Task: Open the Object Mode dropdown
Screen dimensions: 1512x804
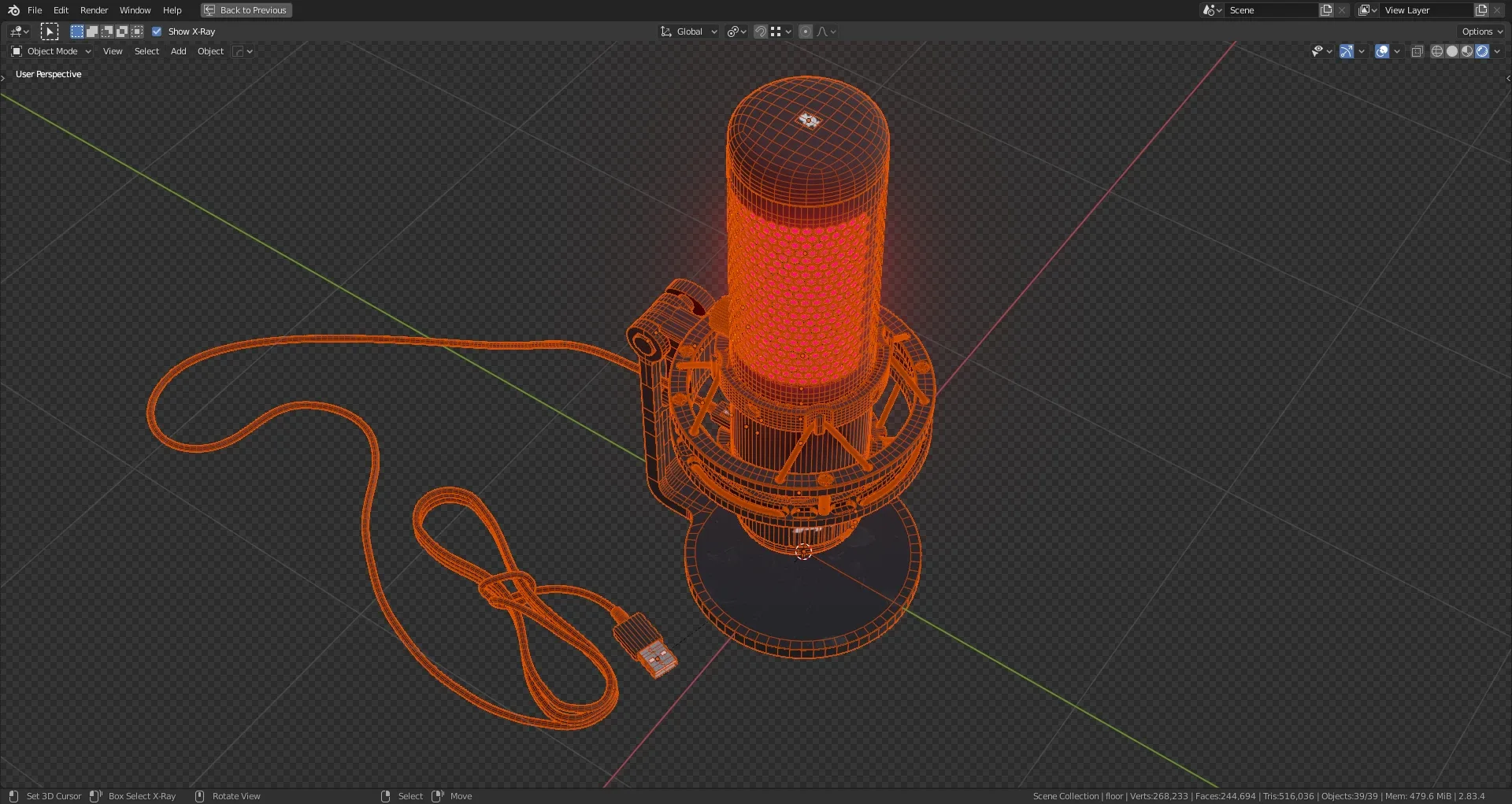Action: point(51,51)
